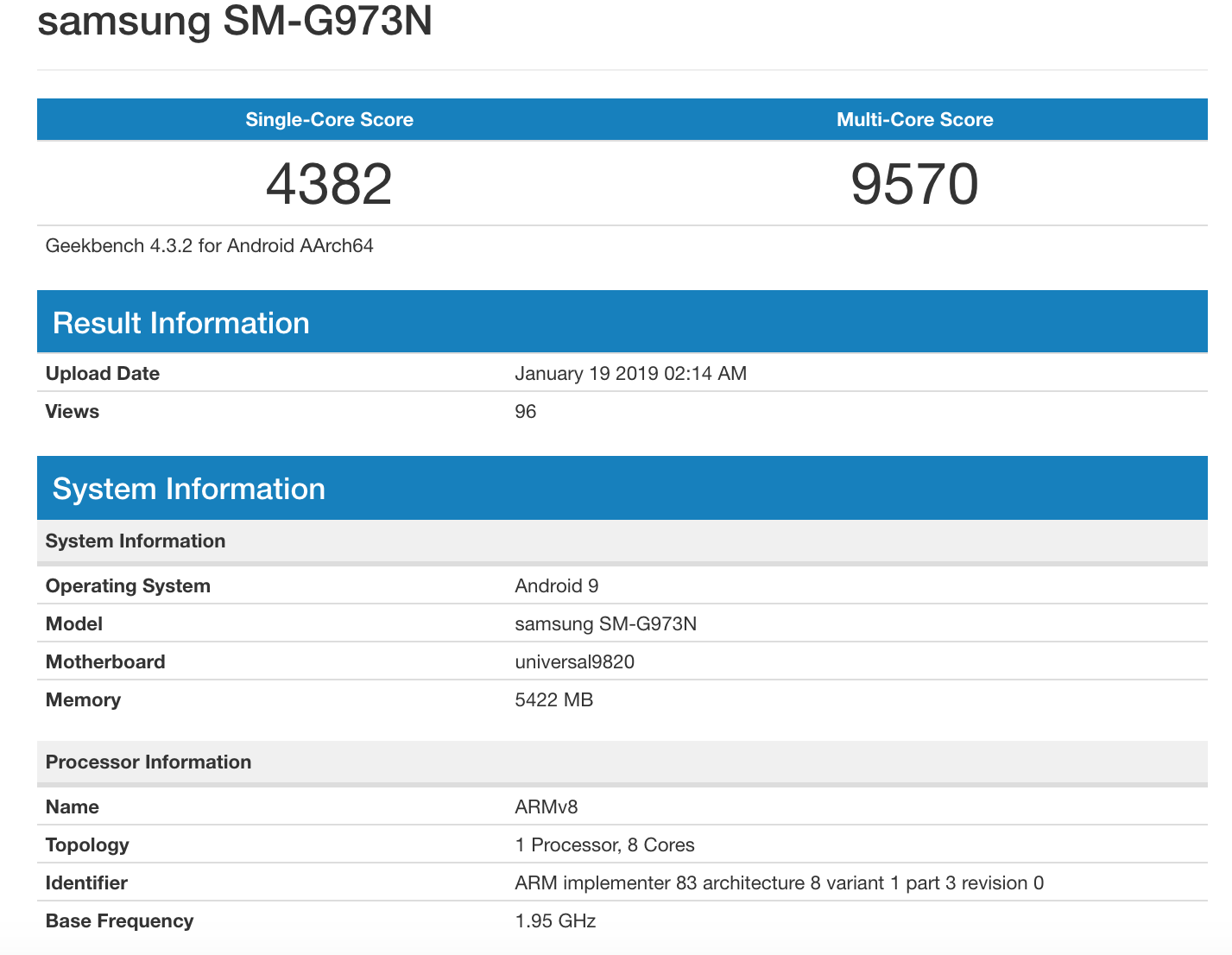1232x955 pixels.
Task: Click the Views count value 96
Action: point(525,412)
